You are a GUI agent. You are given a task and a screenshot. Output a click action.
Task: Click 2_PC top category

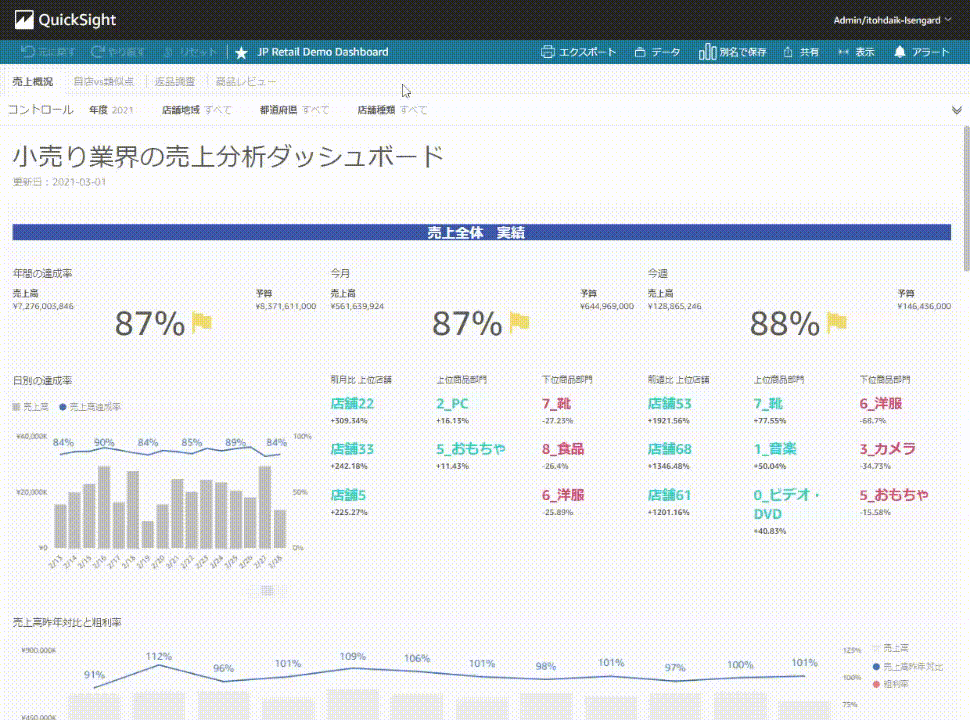point(452,403)
